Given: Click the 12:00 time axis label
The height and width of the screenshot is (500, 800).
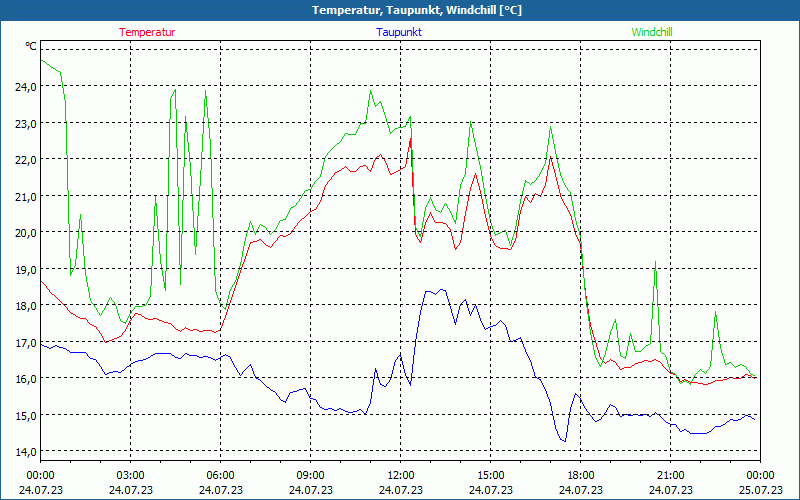Looking at the screenshot, I should coord(401,476).
